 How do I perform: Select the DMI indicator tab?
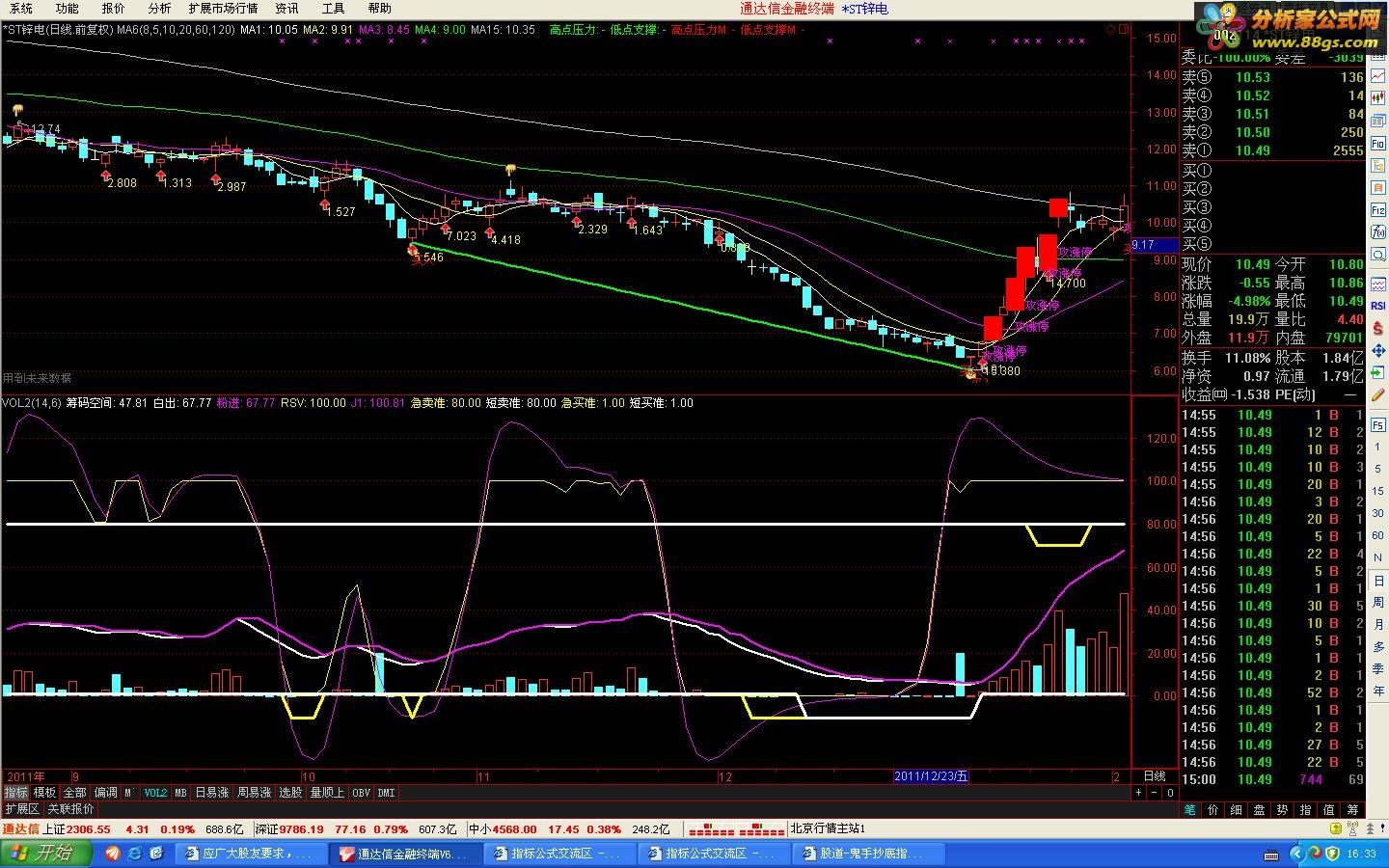click(x=386, y=793)
